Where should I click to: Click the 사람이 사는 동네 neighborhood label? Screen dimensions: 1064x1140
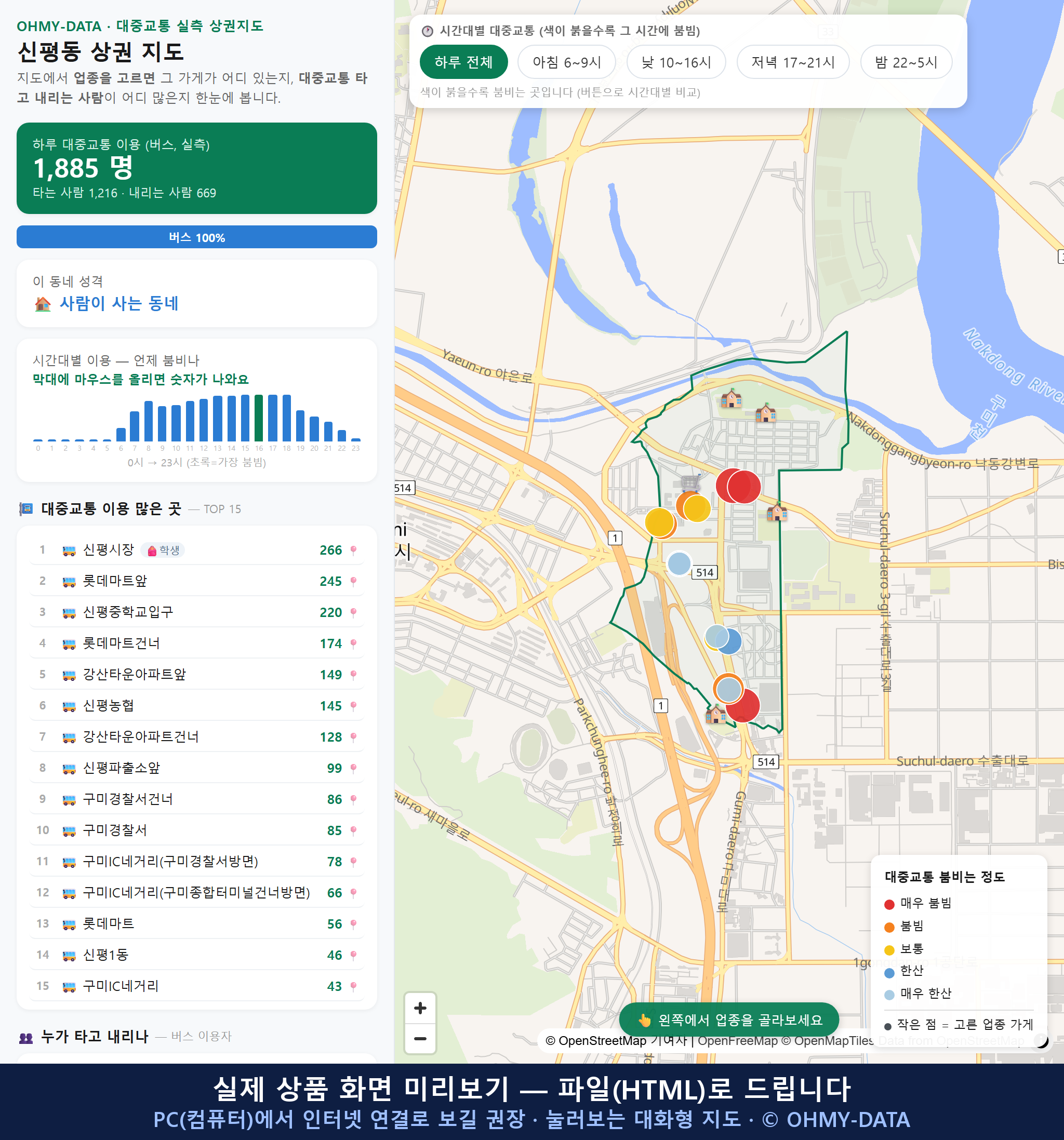(x=119, y=303)
